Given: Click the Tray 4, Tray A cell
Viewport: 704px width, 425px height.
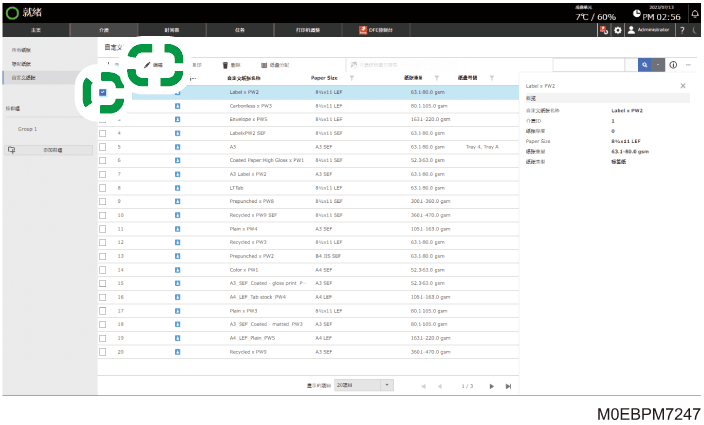Looking at the screenshot, I should click(482, 147).
